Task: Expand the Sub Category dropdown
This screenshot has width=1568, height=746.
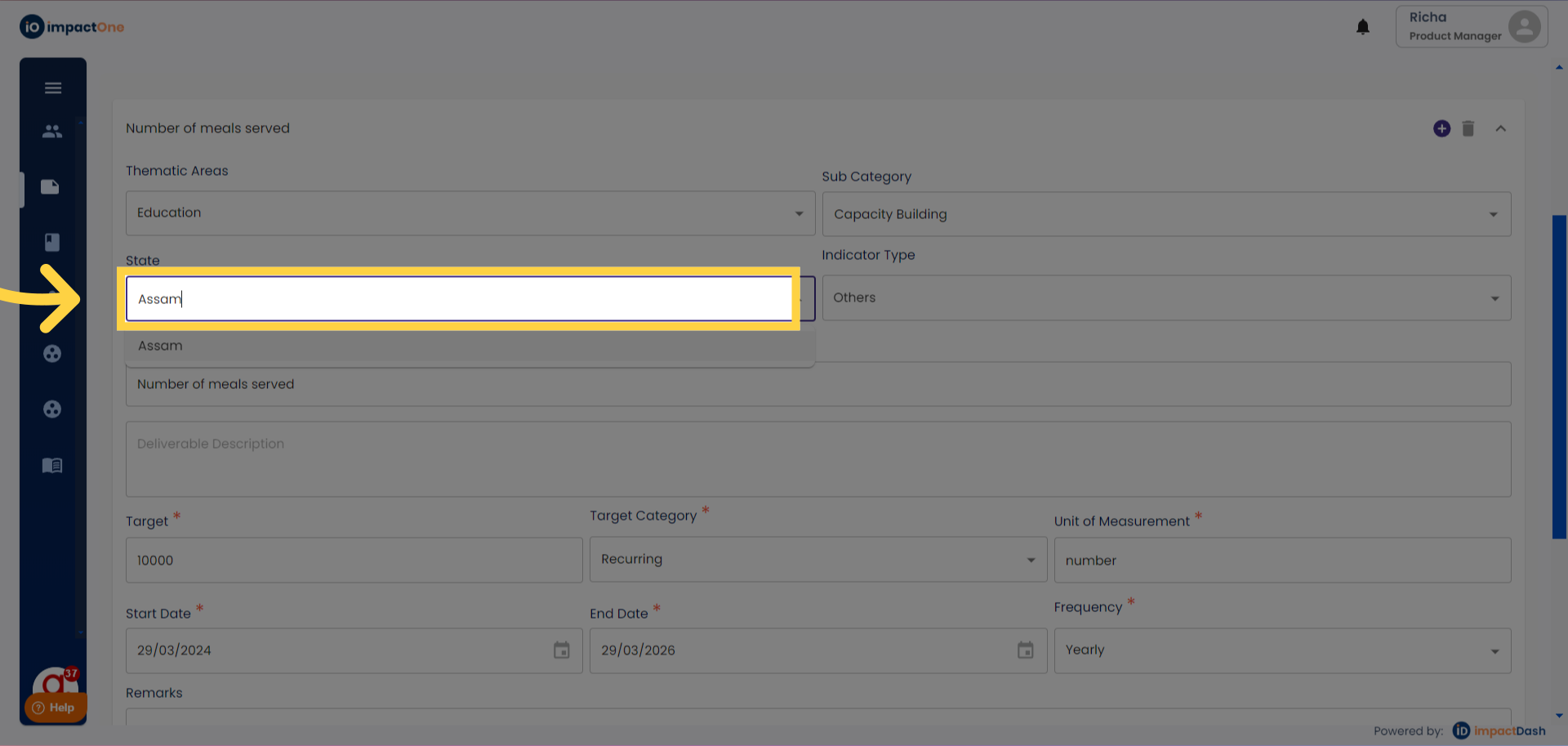Action: pos(1165,214)
